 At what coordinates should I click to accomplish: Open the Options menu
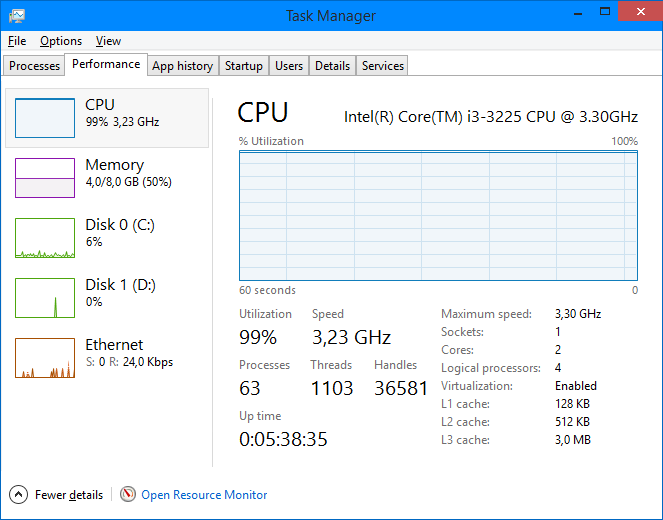point(61,41)
